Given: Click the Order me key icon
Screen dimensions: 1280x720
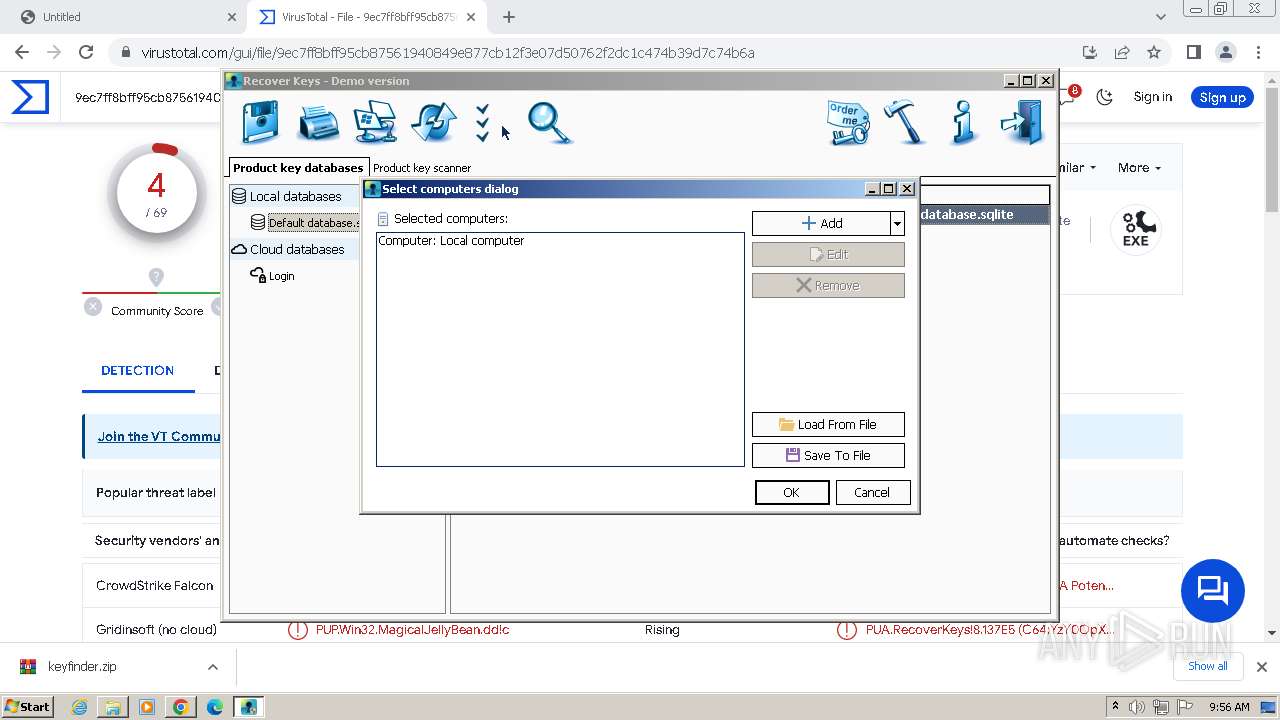Looking at the screenshot, I should [848, 123].
